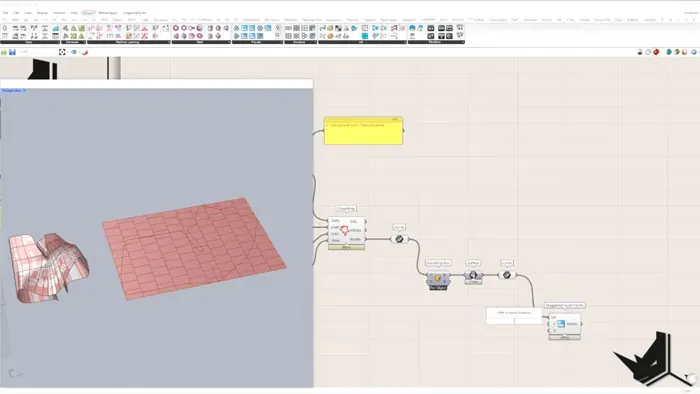Toggle the eye preview icon in canvas toolbar
This screenshot has width=700, height=394.
point(74,52)
